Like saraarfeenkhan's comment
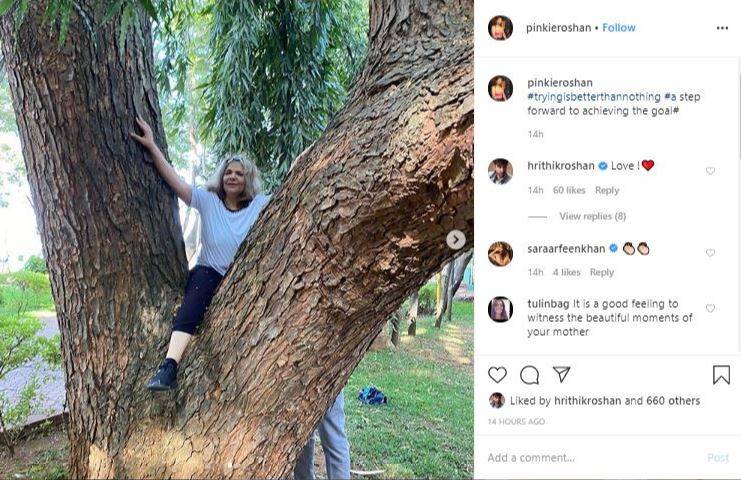 [710, 253]
